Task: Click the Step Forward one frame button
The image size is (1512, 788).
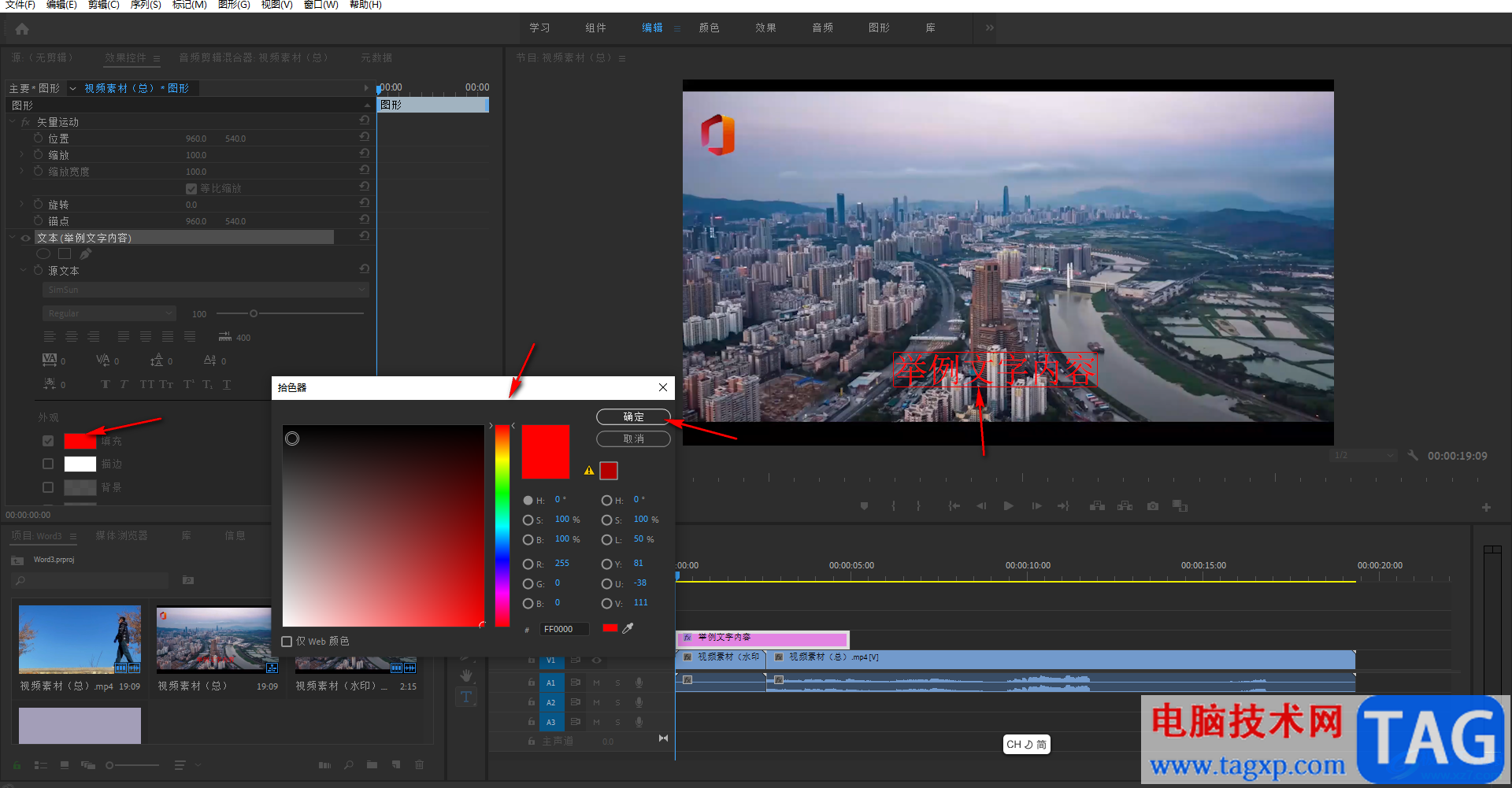Action: [1036, 506]
